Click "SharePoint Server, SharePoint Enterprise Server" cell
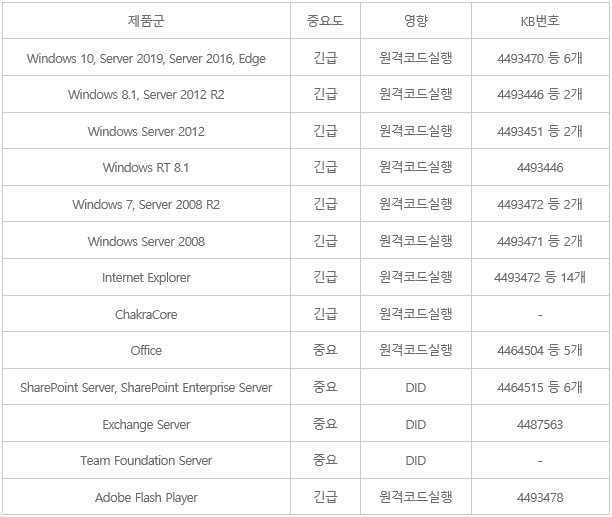Viewport: 612px width, 517px height. 146,387
